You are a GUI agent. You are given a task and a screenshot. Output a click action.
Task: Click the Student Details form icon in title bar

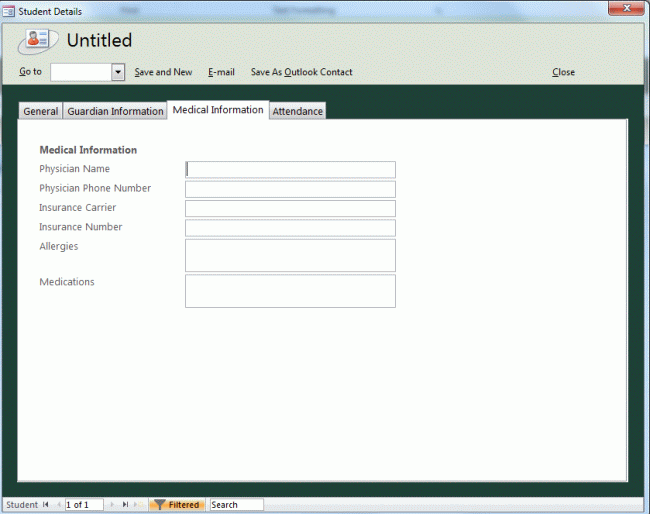point(8,12)
